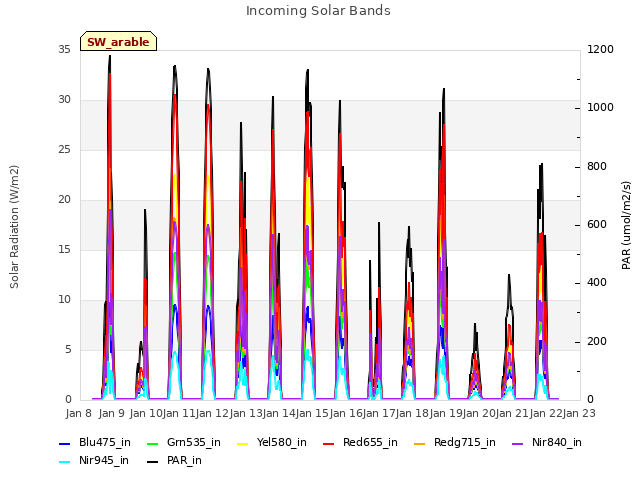Click the 400 tick on PAR axis

[597, 282]
